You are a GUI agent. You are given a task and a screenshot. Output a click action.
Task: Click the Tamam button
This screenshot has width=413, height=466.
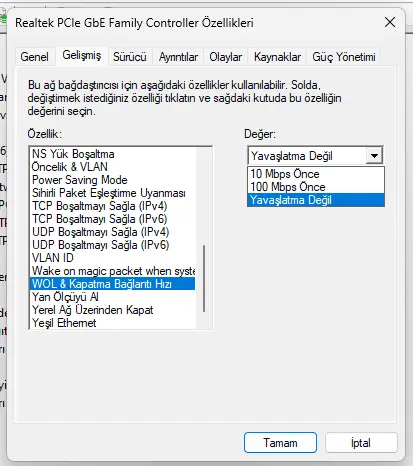(280, 443)
